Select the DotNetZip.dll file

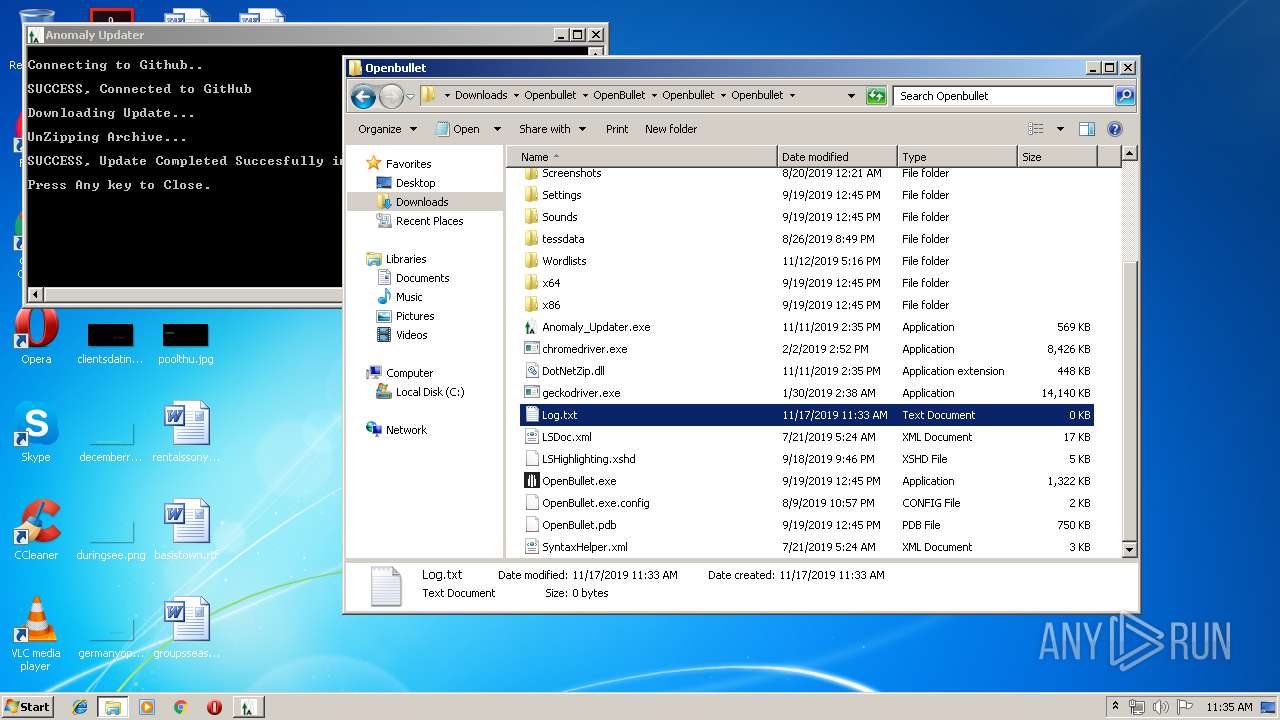(x=573, y=371)
